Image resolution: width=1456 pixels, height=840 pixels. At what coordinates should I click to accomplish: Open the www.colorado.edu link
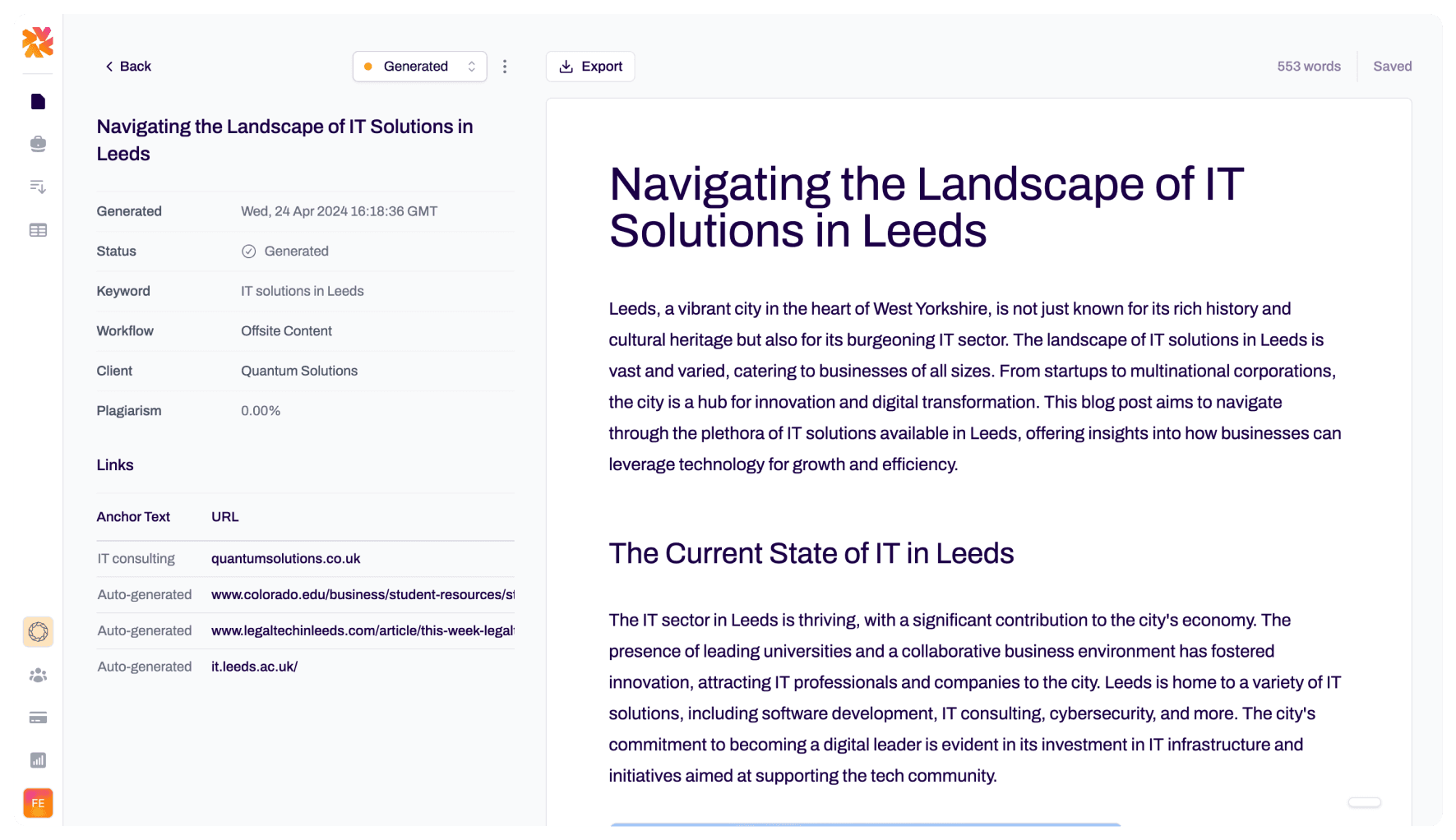point(363,595)
